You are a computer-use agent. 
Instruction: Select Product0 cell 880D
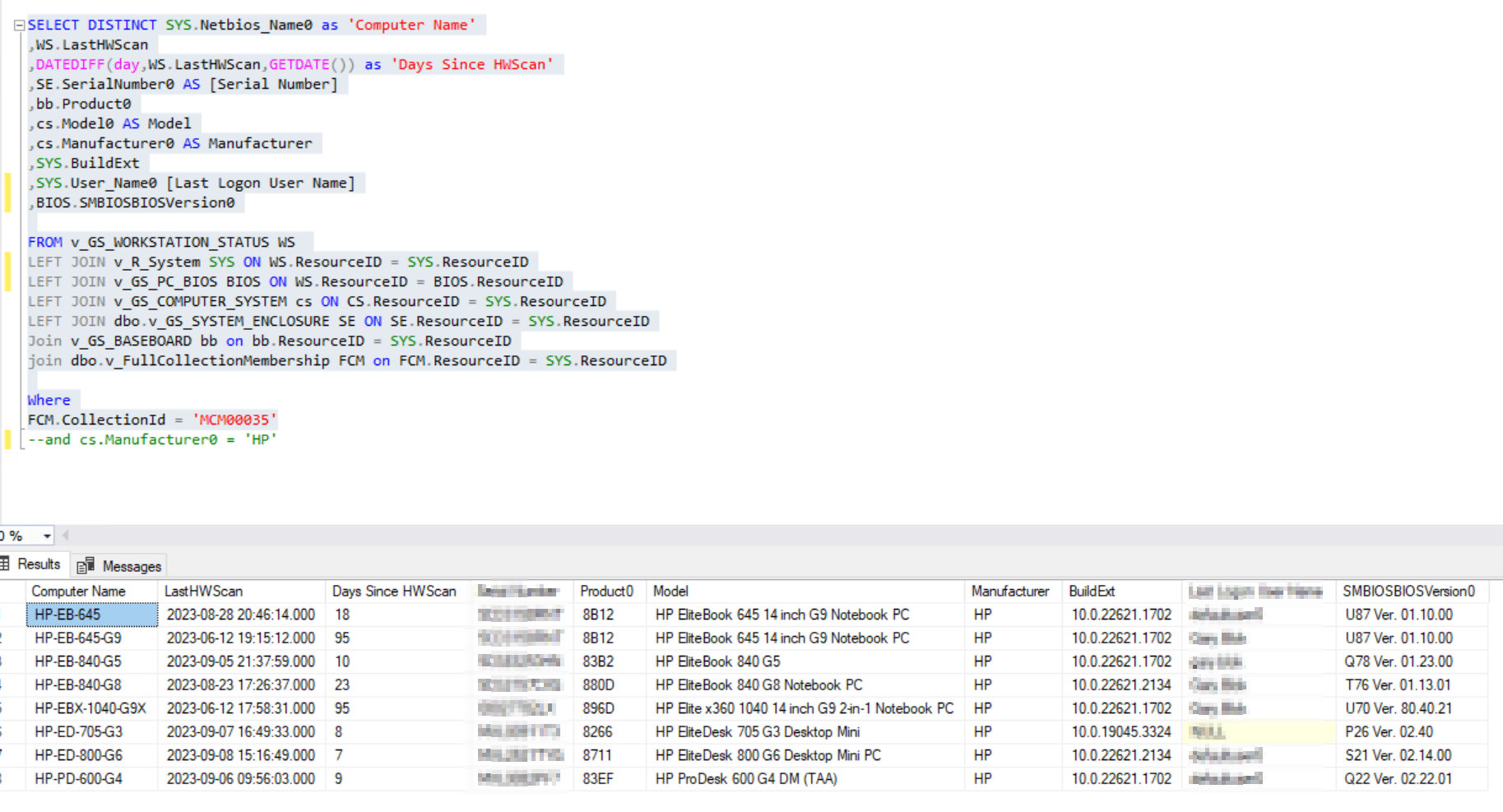pyautogui.click(x=611, y=685)
